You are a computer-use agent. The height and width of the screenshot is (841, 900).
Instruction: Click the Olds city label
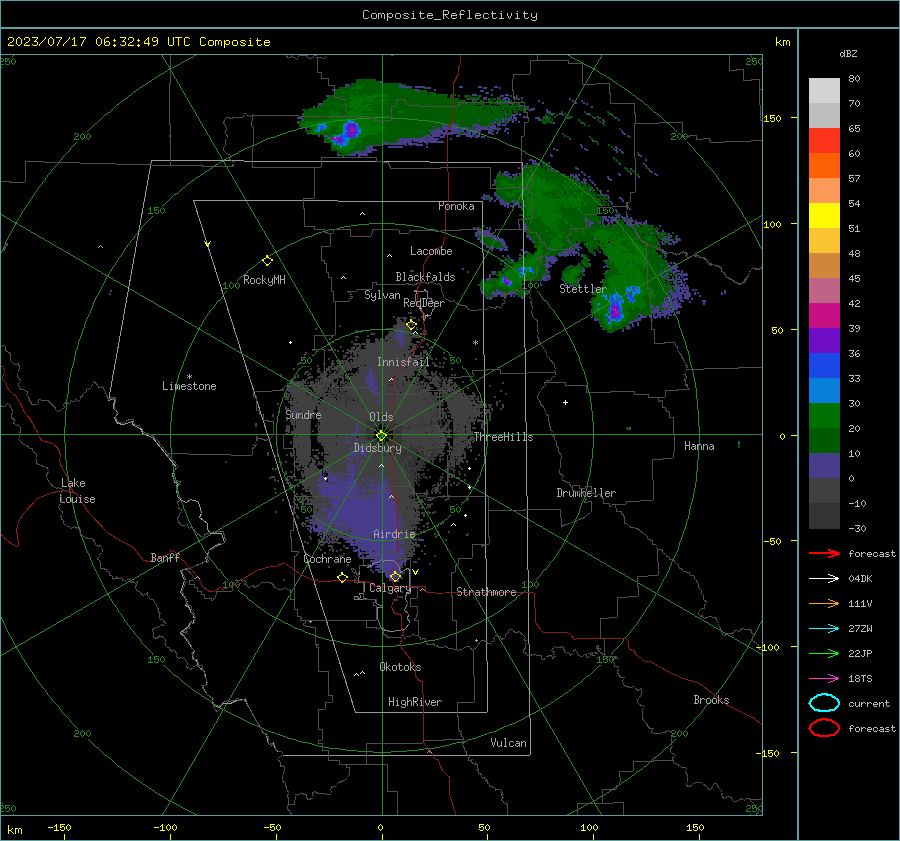click(x=381, y=417)
